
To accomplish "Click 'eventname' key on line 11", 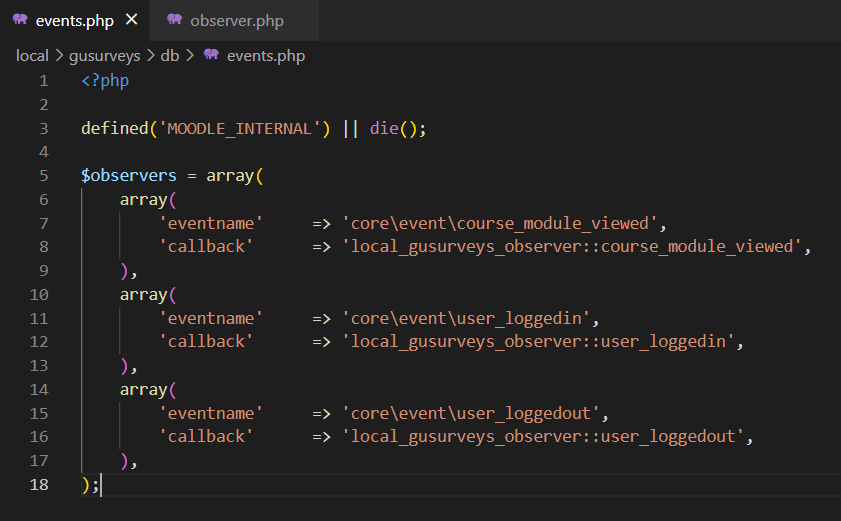I will [211, 318].
